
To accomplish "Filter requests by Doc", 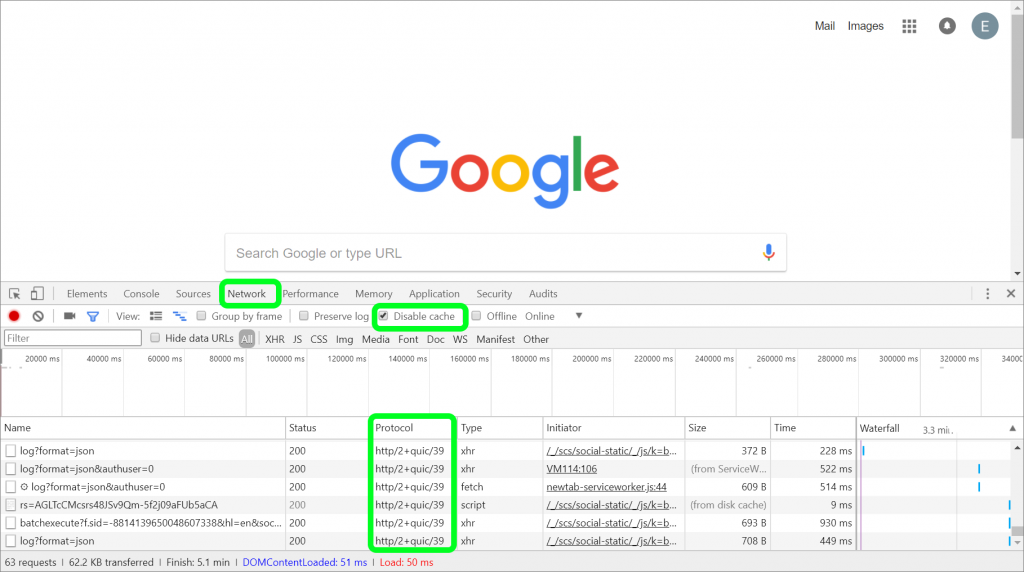I will coord(436,340).
